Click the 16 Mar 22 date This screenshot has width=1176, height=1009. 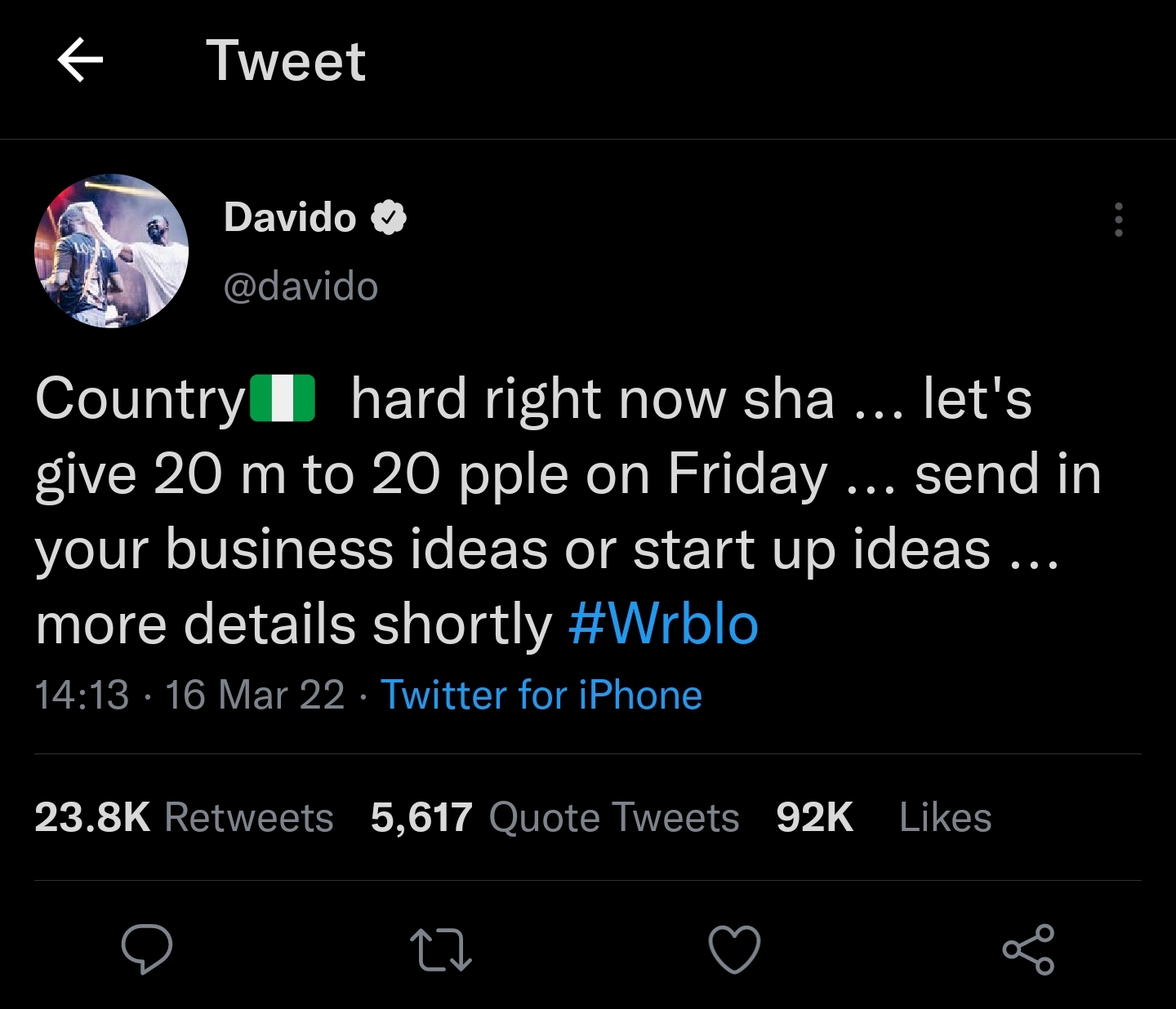[x=255, y=696]
